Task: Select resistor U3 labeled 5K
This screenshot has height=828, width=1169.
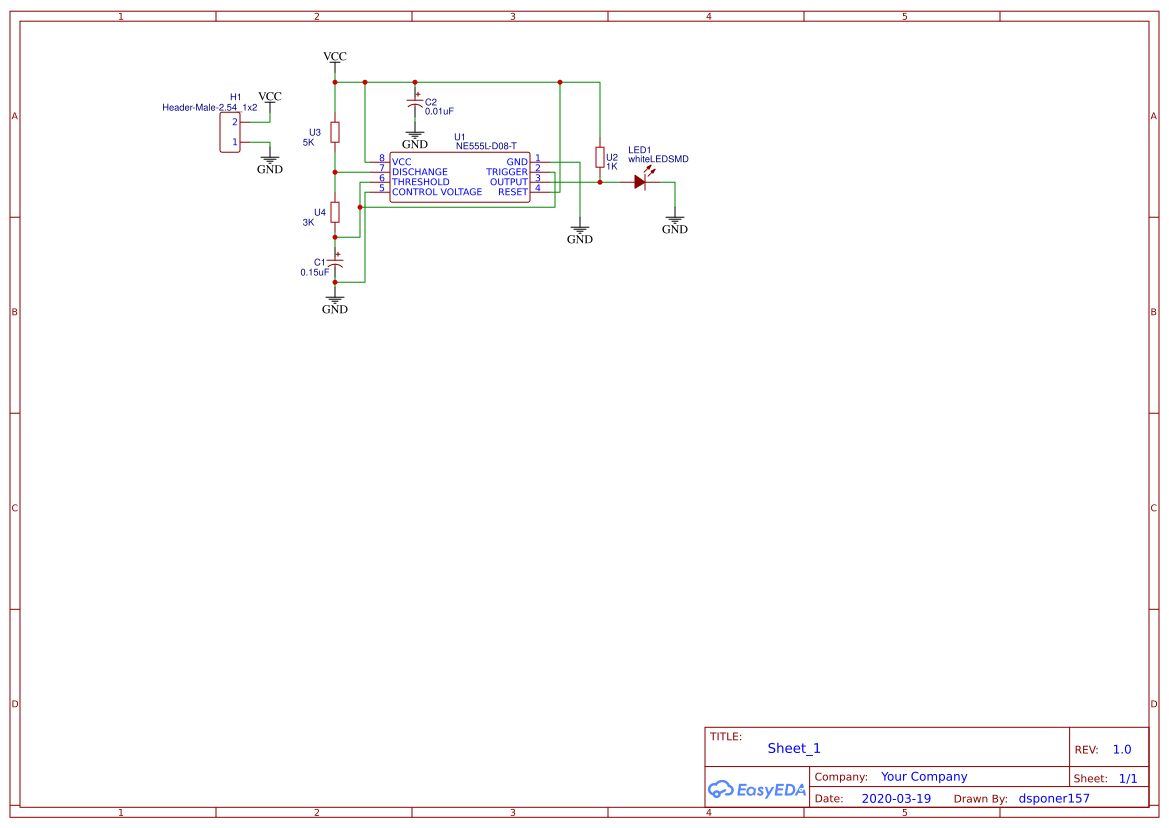Action: [334, 134]
